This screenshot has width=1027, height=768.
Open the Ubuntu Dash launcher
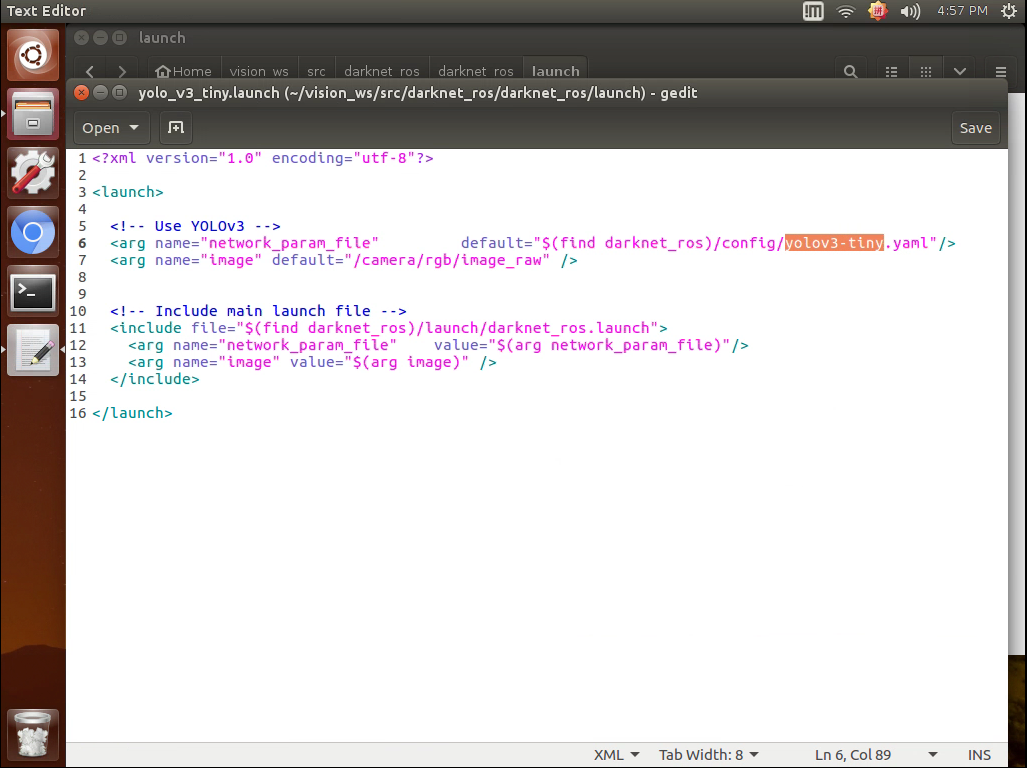(x=33, y=55)
